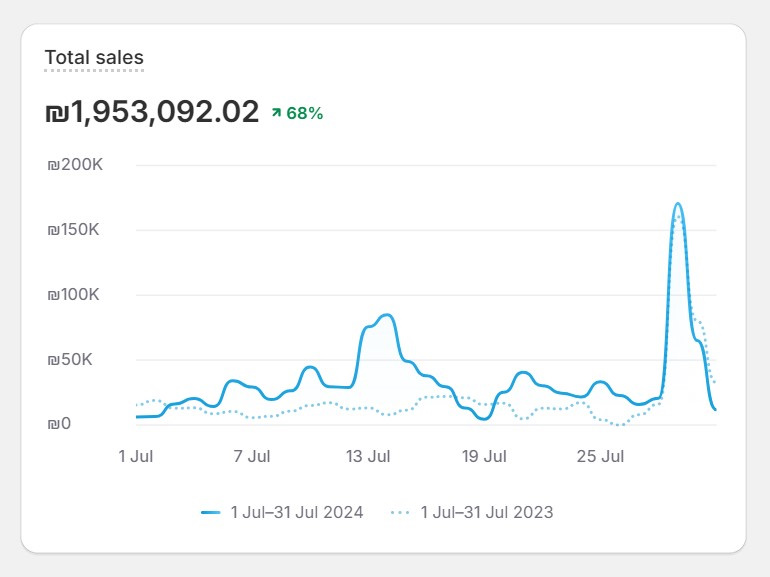This screenshot has width=770, height=577.
Task: Click the dotted line swatch for 2023 legend
Action: pos(400,512)
